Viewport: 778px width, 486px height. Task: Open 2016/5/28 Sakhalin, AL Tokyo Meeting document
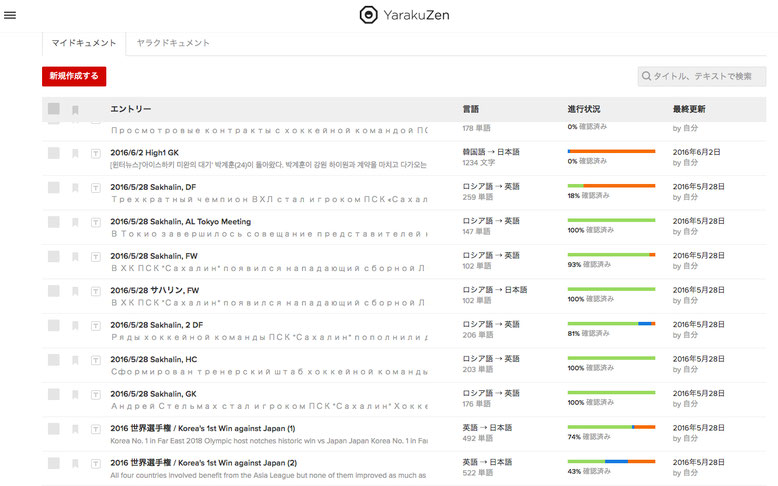pyautogui.click(x=181, y=221)
